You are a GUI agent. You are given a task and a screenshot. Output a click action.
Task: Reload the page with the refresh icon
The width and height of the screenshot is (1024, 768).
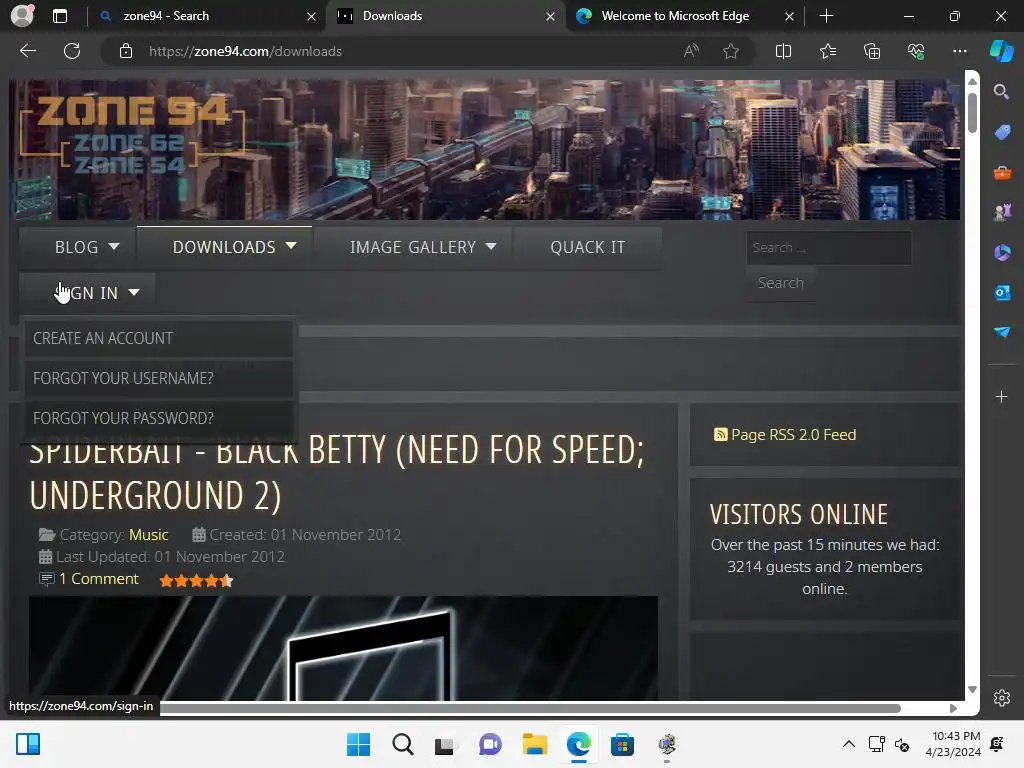72,51
